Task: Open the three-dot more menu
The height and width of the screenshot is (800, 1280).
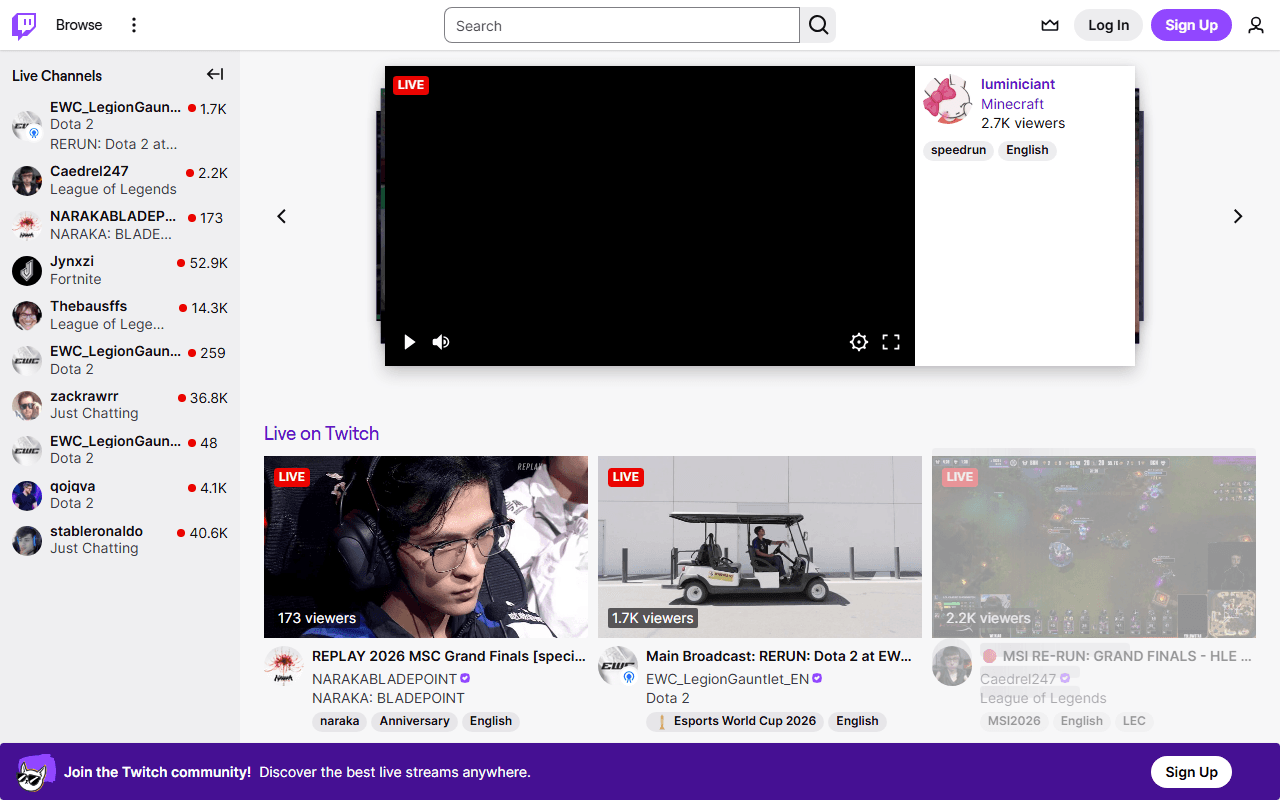Action: click(134, 25)
